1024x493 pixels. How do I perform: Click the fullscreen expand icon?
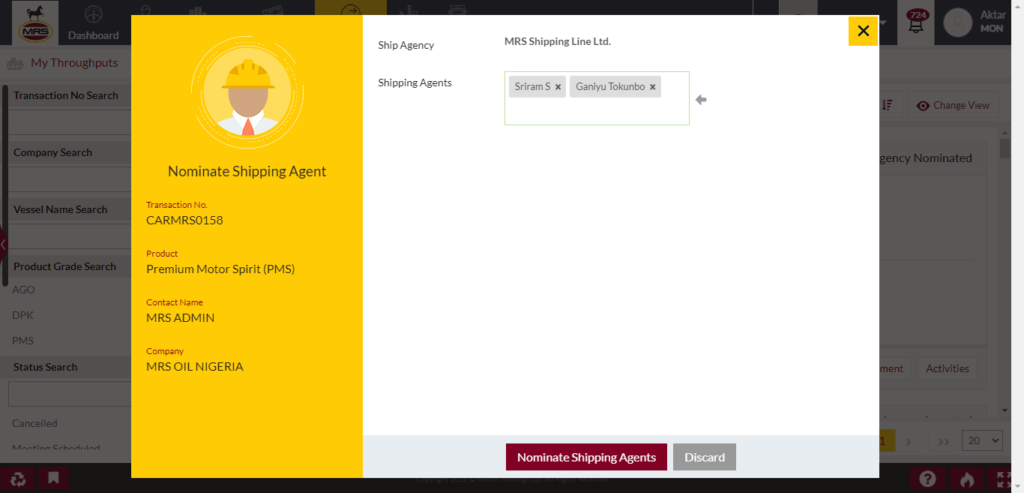[1006, 479]
